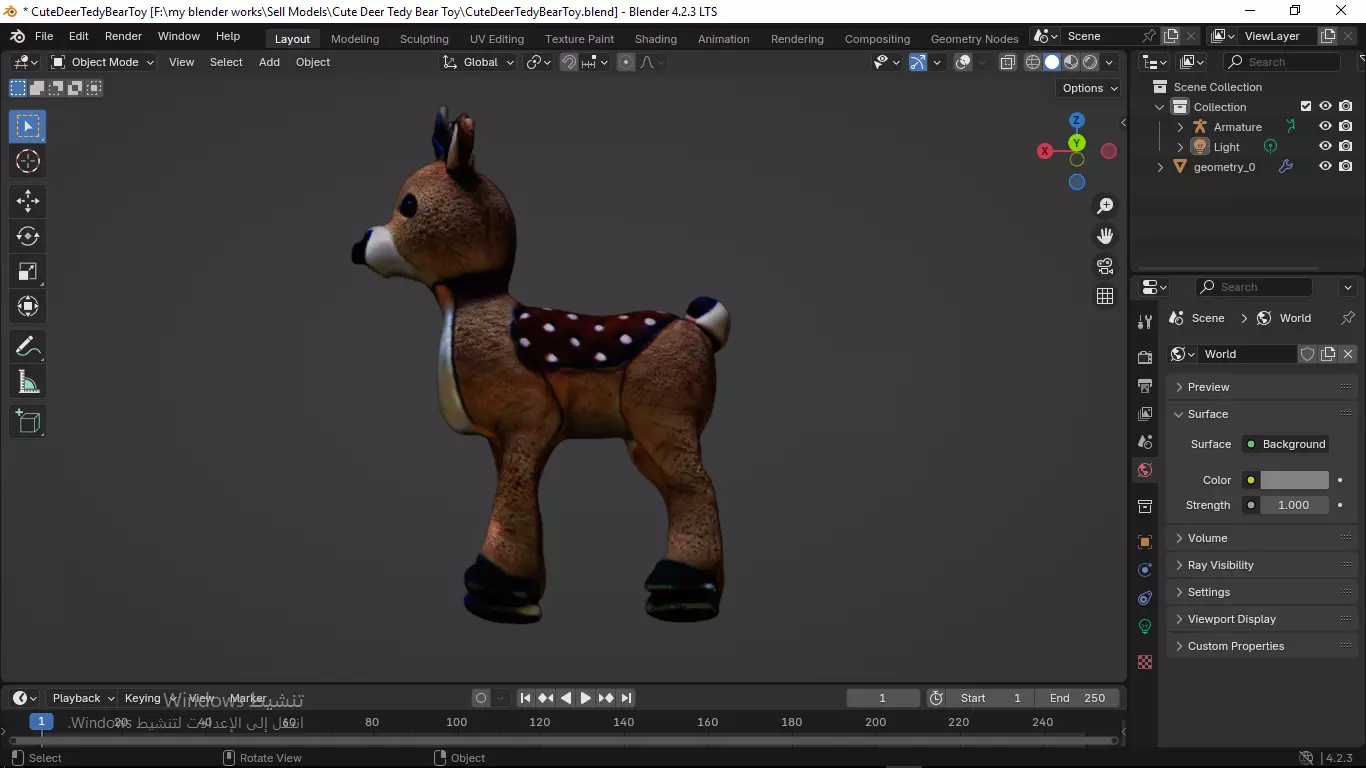The width and height of the screenshot is (1366, 768).
Task: Click the pan hand viewport icon
Action: click(x=1105, y=236)
